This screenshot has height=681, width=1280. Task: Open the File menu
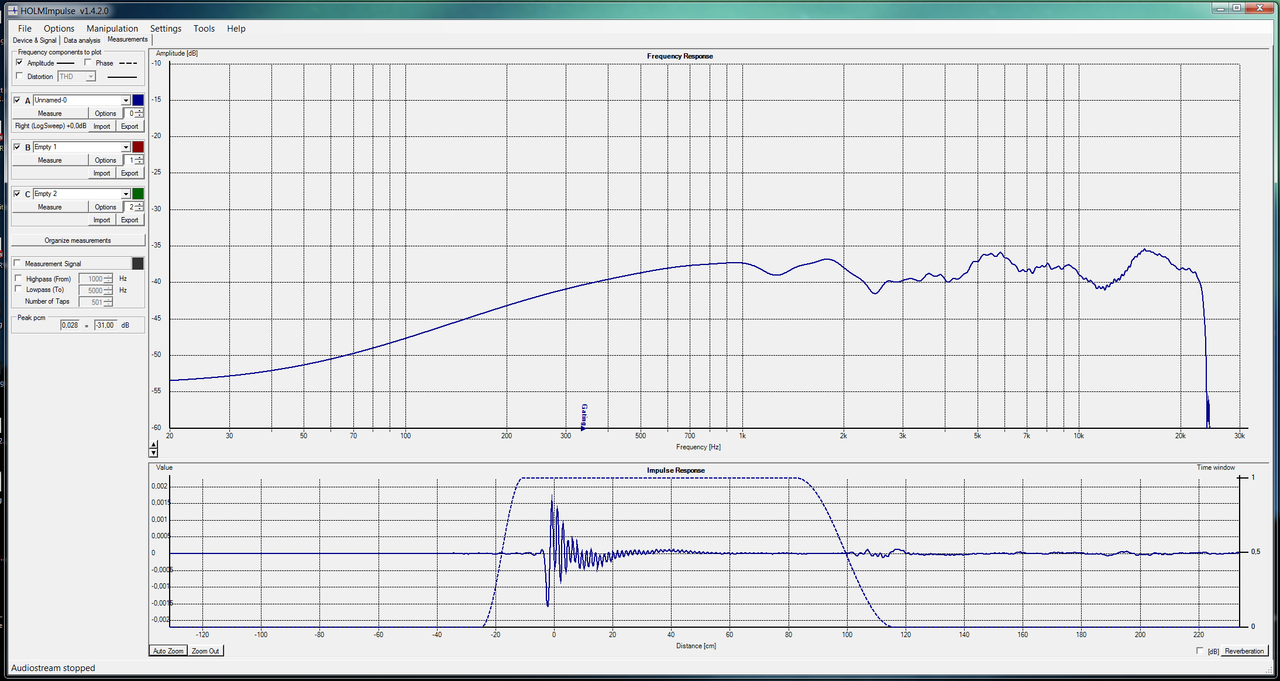(24, 29)
